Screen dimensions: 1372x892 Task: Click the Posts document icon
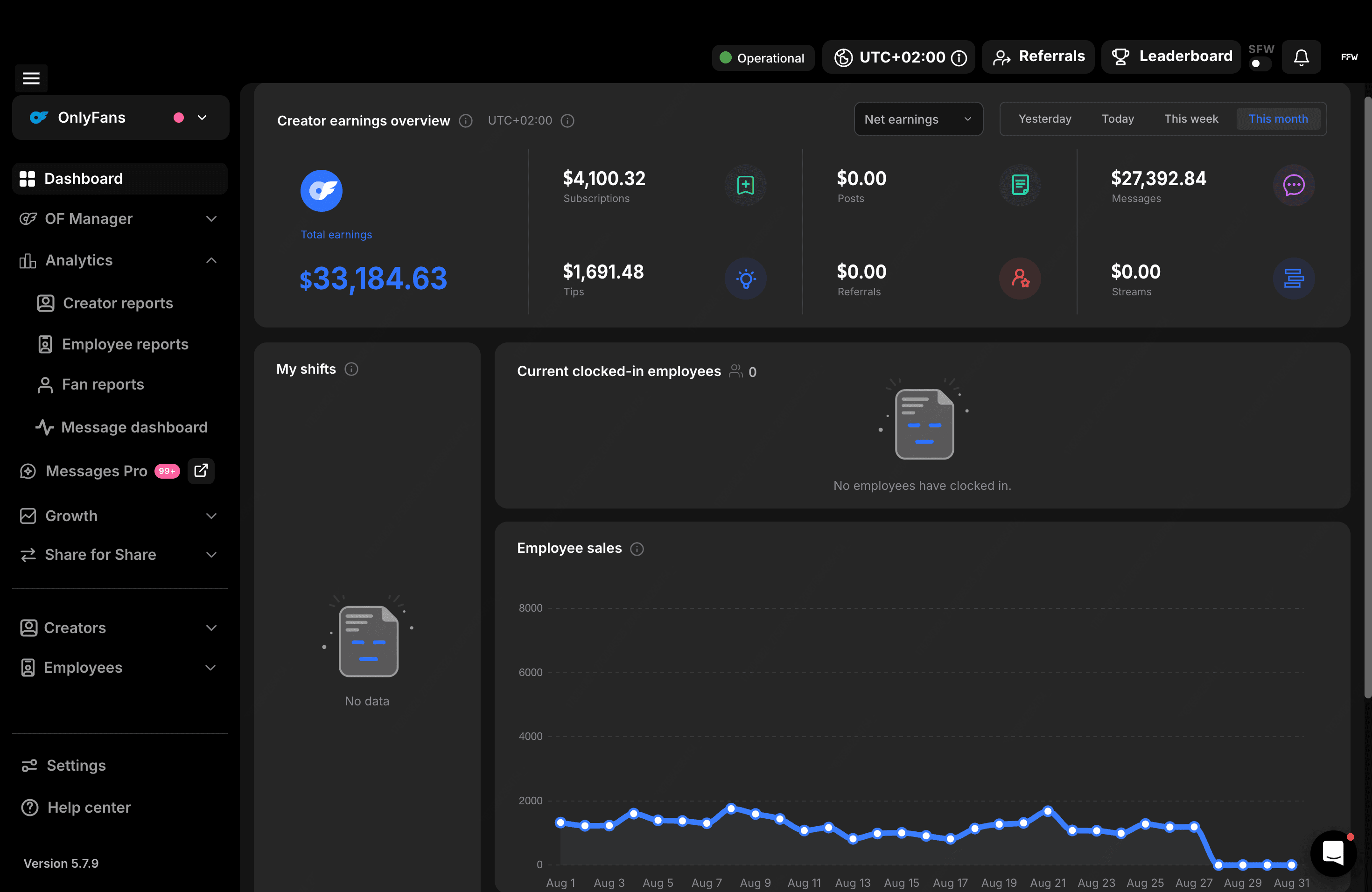(x=1020, y=185)
